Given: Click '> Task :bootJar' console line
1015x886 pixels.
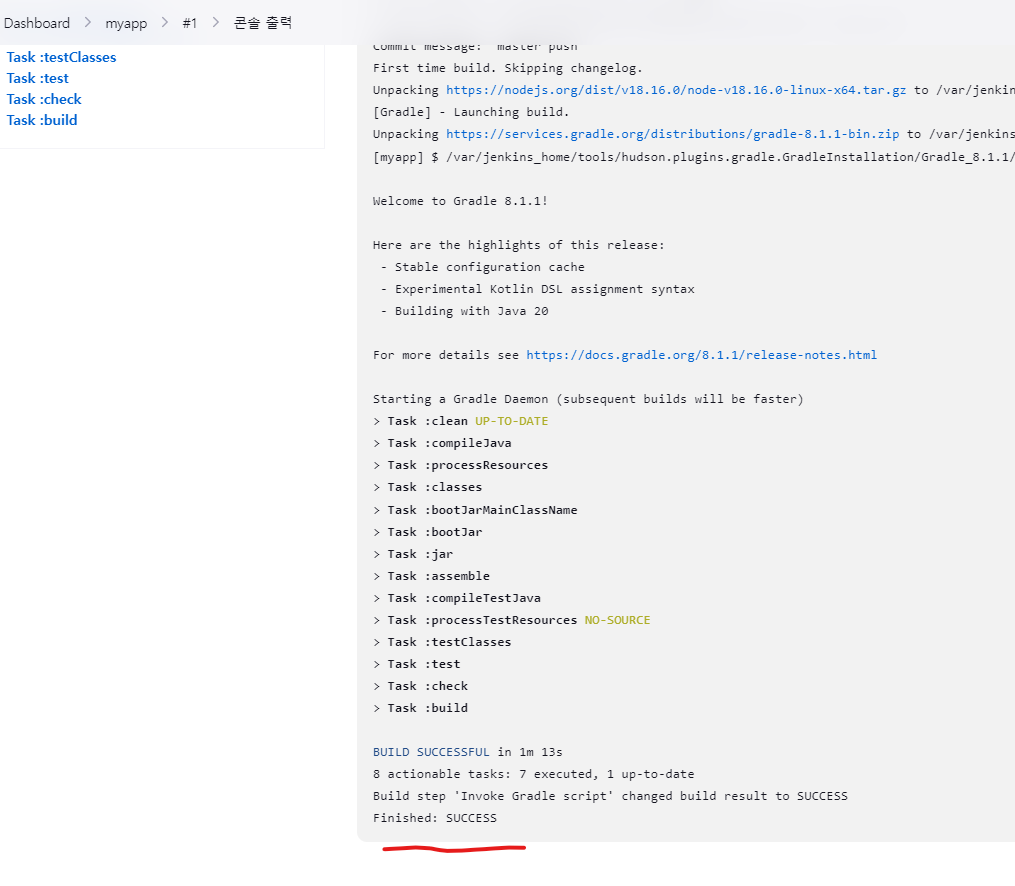Looking at the screenshot, I should click(x=427, y=532).
